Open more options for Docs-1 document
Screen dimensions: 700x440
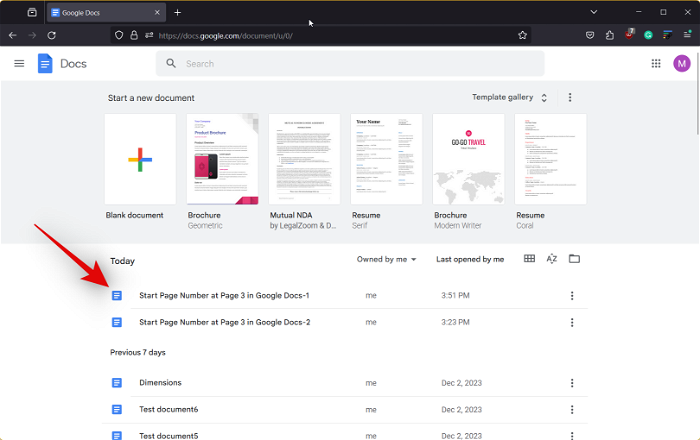(572, 296)
